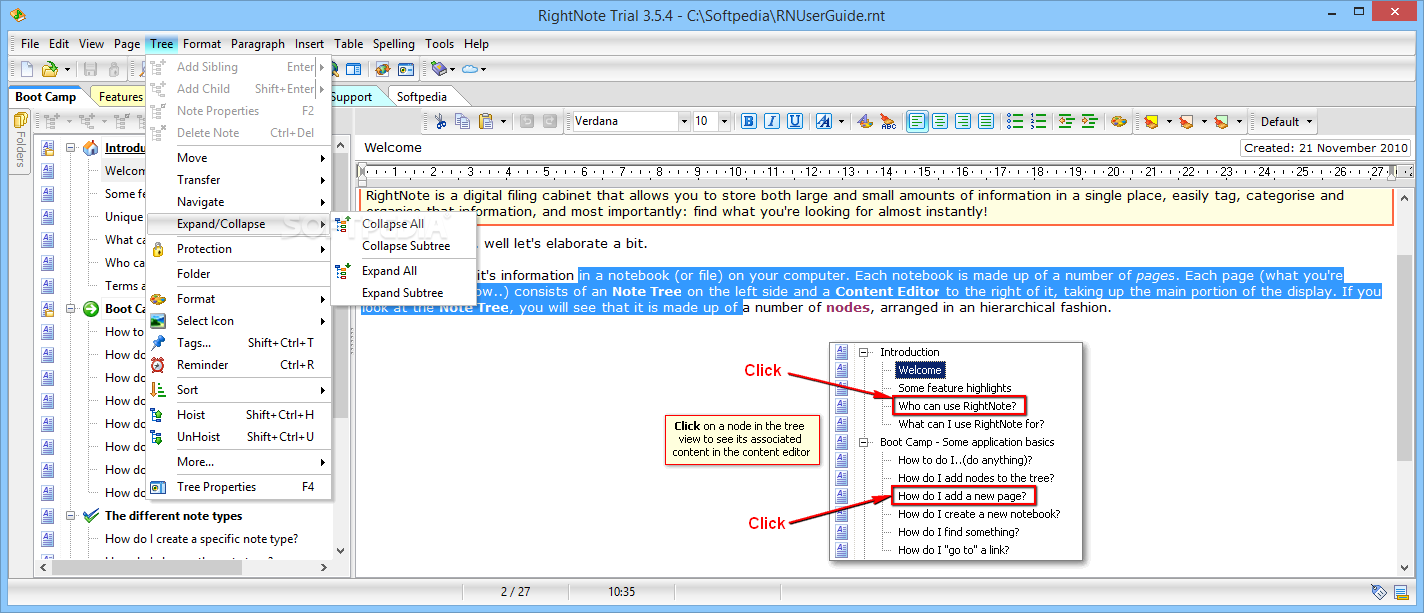Choose Tree Properties menu entry
The height and width of the screenshot is (613, 1424).
click(238, 487)
